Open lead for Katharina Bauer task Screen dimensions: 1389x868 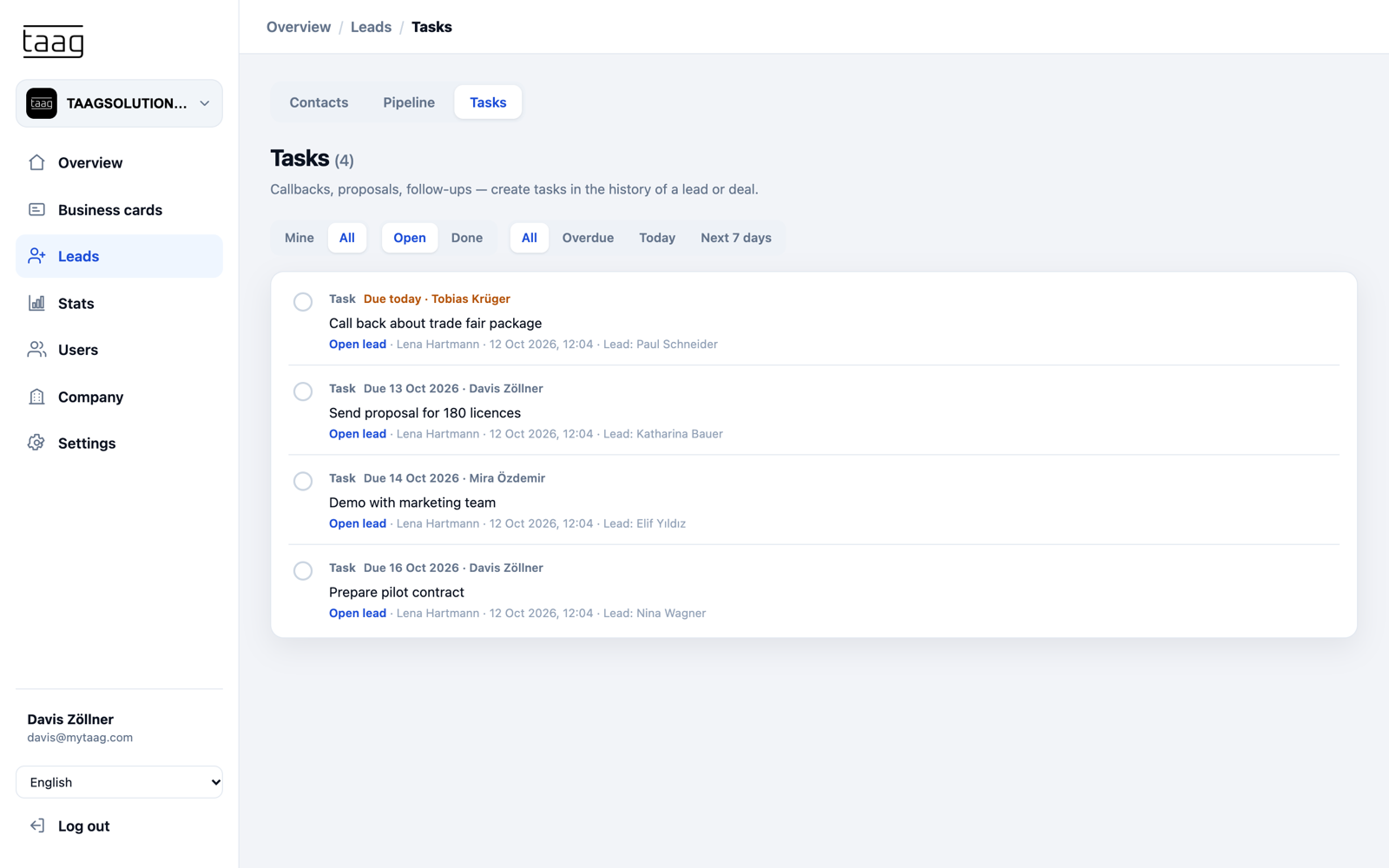[358, 434]
